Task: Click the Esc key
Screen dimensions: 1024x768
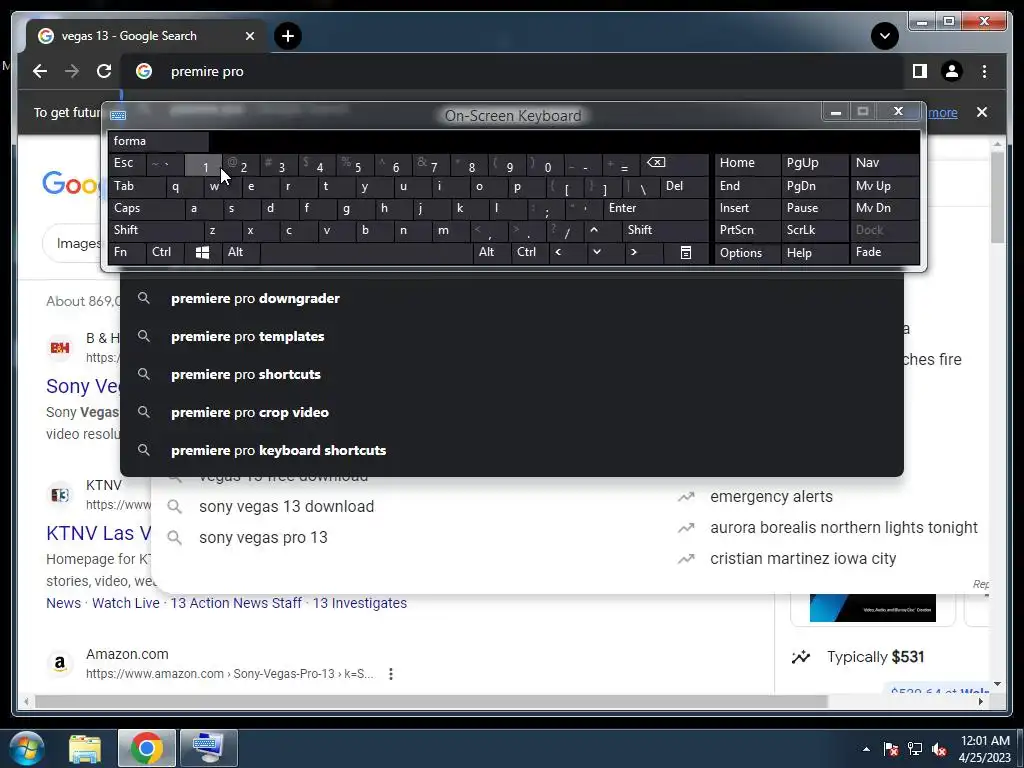Action: pos(127,163)
